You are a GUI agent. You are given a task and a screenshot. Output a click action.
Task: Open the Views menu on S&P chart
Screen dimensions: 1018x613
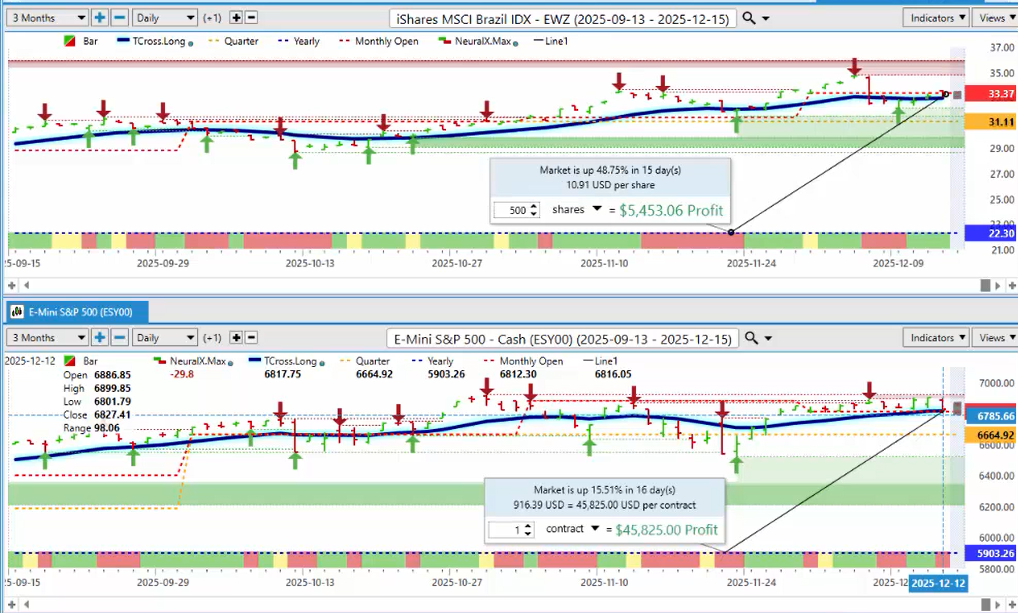(x=995, y=337)
